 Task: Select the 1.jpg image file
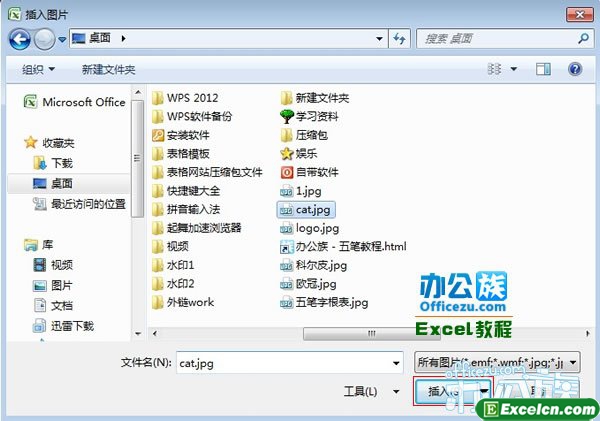(301, 191)
